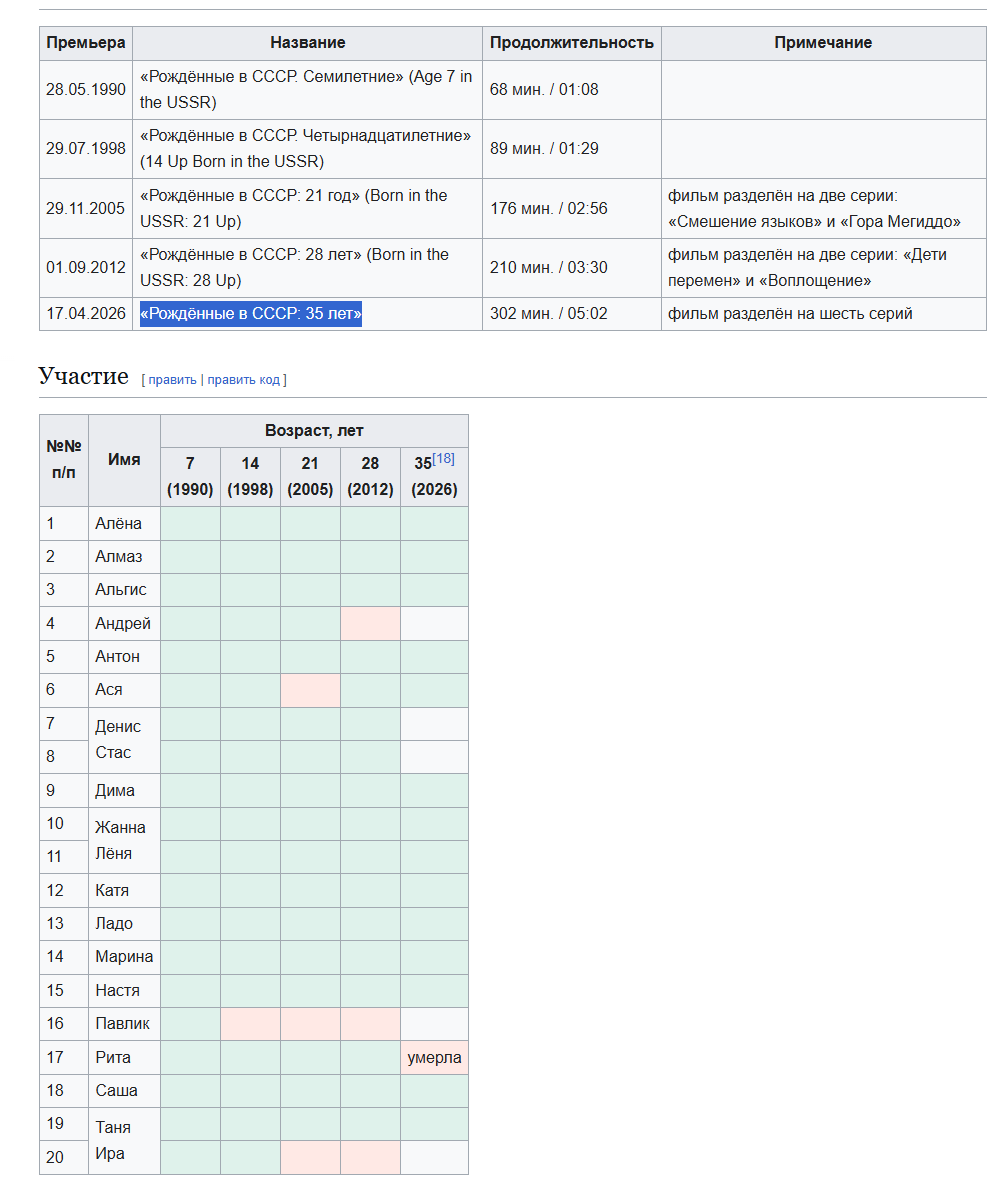
Task: Click the «умерла» cell in Рита row
Action: (435, 1058)
